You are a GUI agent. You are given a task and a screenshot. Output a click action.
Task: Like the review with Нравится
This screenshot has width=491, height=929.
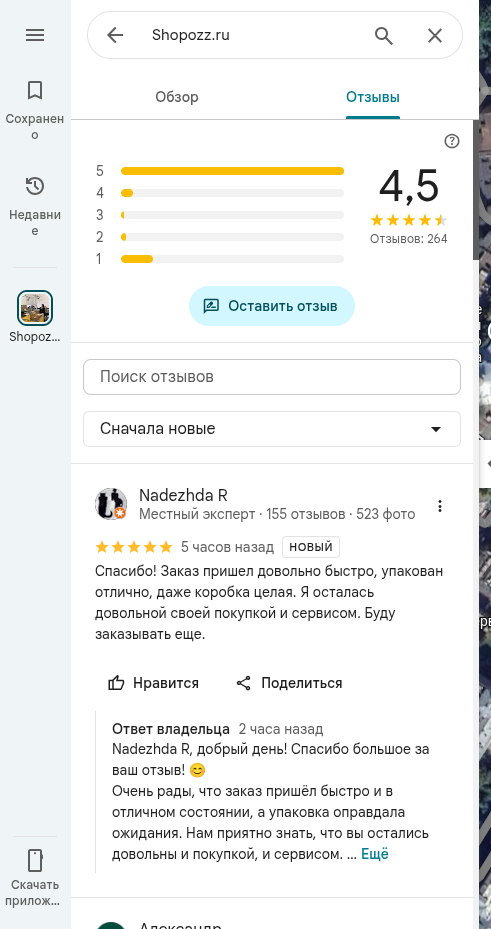tap(153, 683)
